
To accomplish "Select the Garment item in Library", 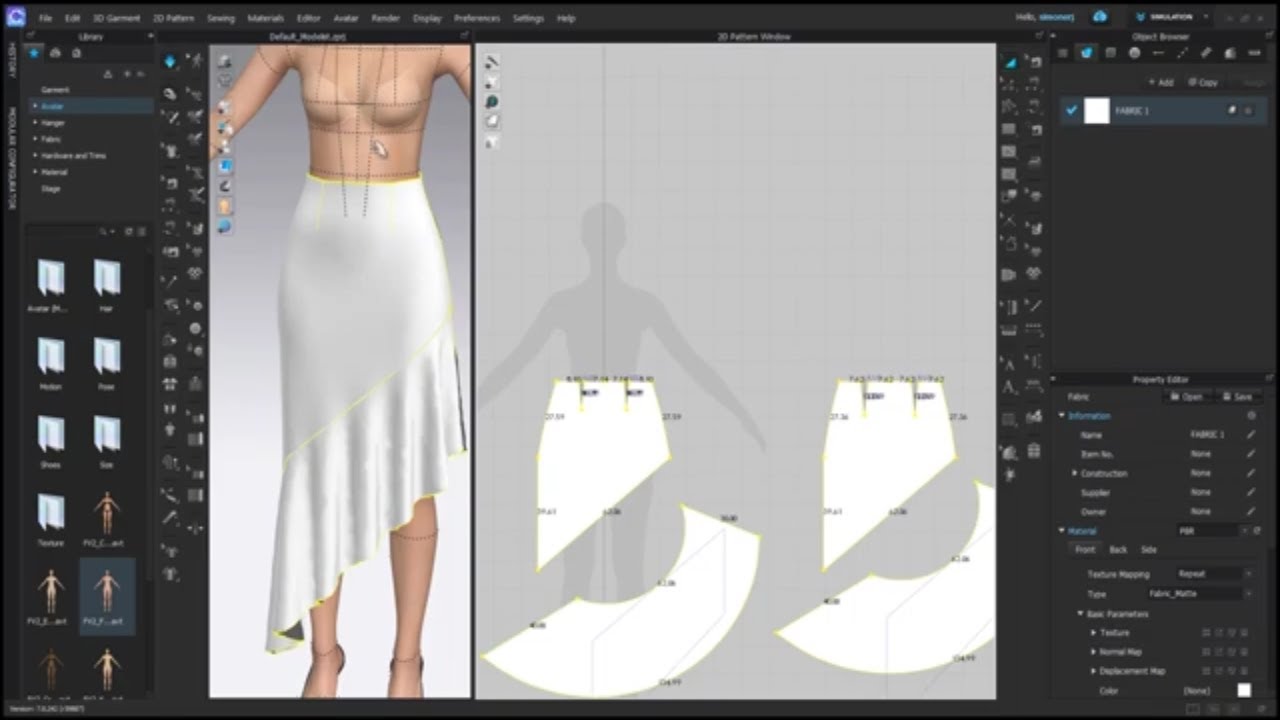I will [x=55, y=90].
